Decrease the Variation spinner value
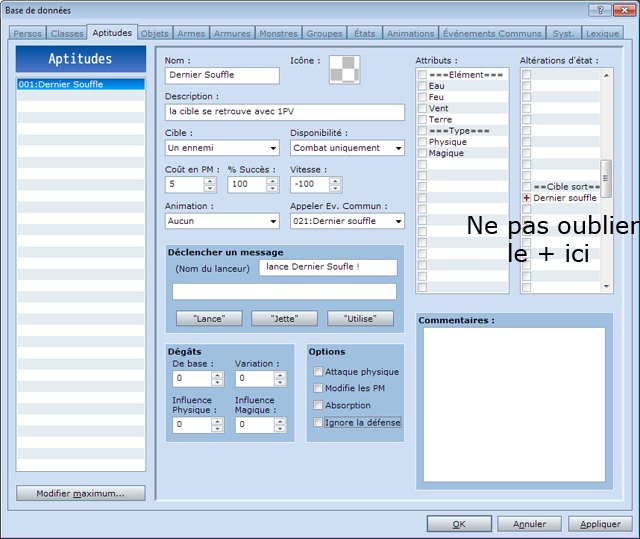 tap(280, 382)
